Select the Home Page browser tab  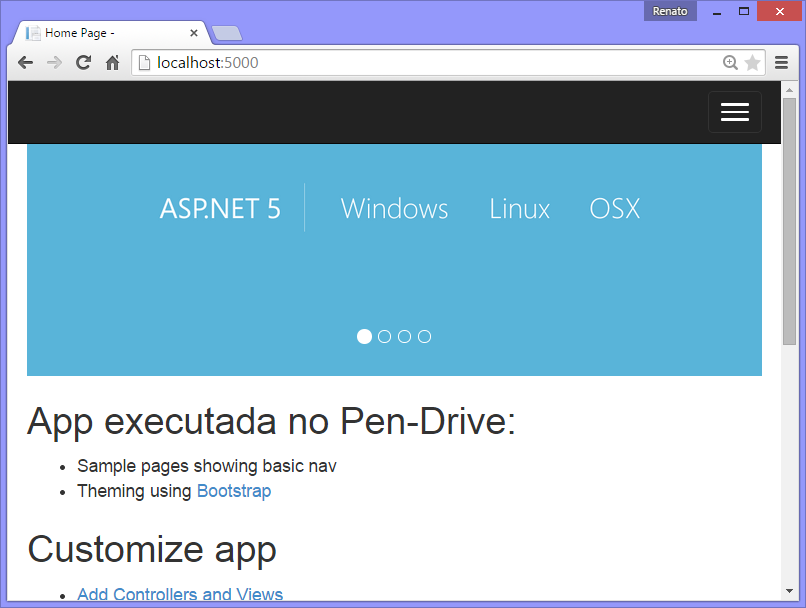click(111, 33)
